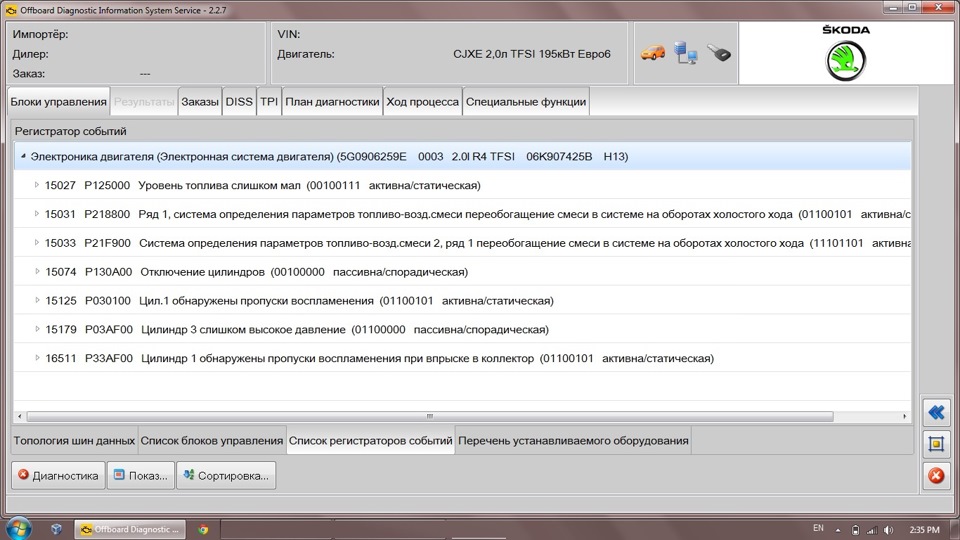Viewport: 960px width, 540px height.
Task: Open Перечень устанавливаемого оборудования tab
Action: [573, 440]
